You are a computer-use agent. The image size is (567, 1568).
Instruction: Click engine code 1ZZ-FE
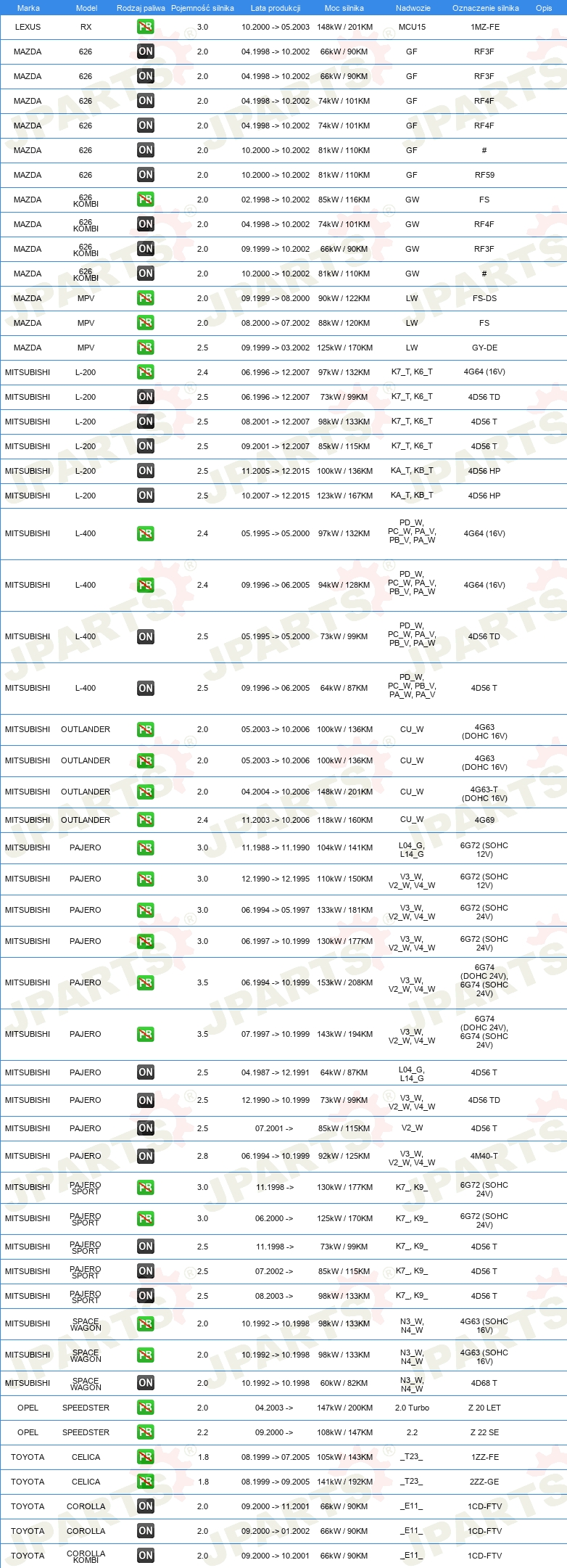484,1457
